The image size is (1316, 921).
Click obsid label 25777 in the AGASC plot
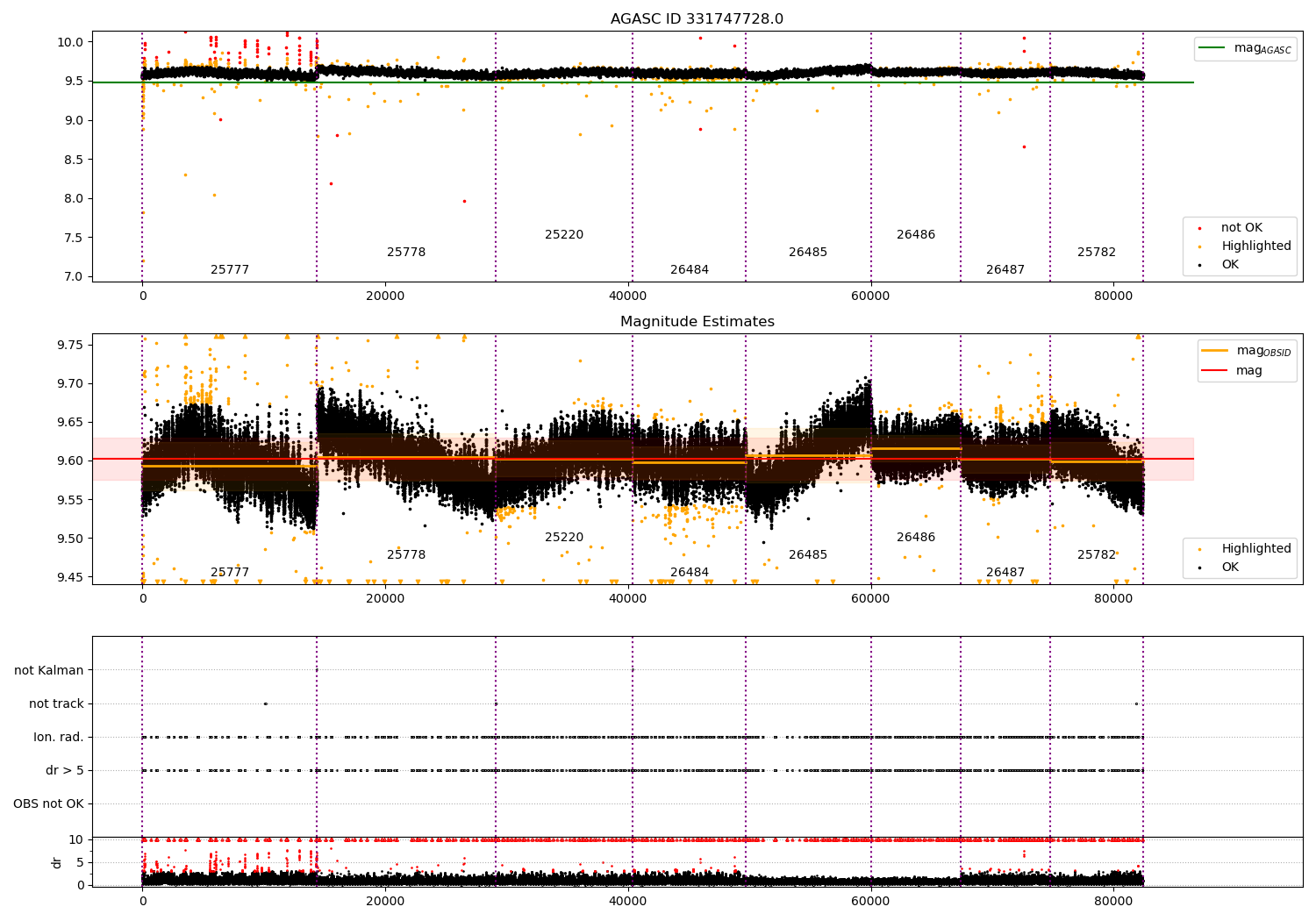230,270
